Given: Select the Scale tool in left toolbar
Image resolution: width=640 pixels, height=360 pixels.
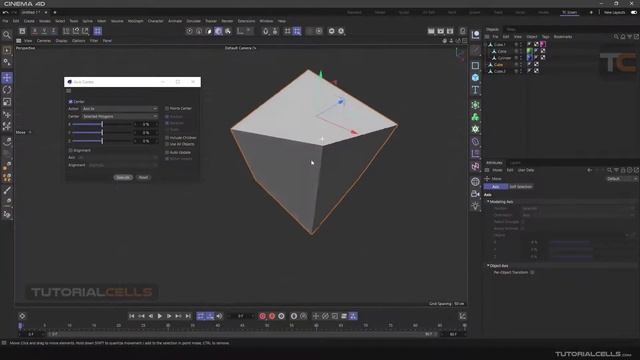Looking at the screenshot, I should [x=7, y=102].
